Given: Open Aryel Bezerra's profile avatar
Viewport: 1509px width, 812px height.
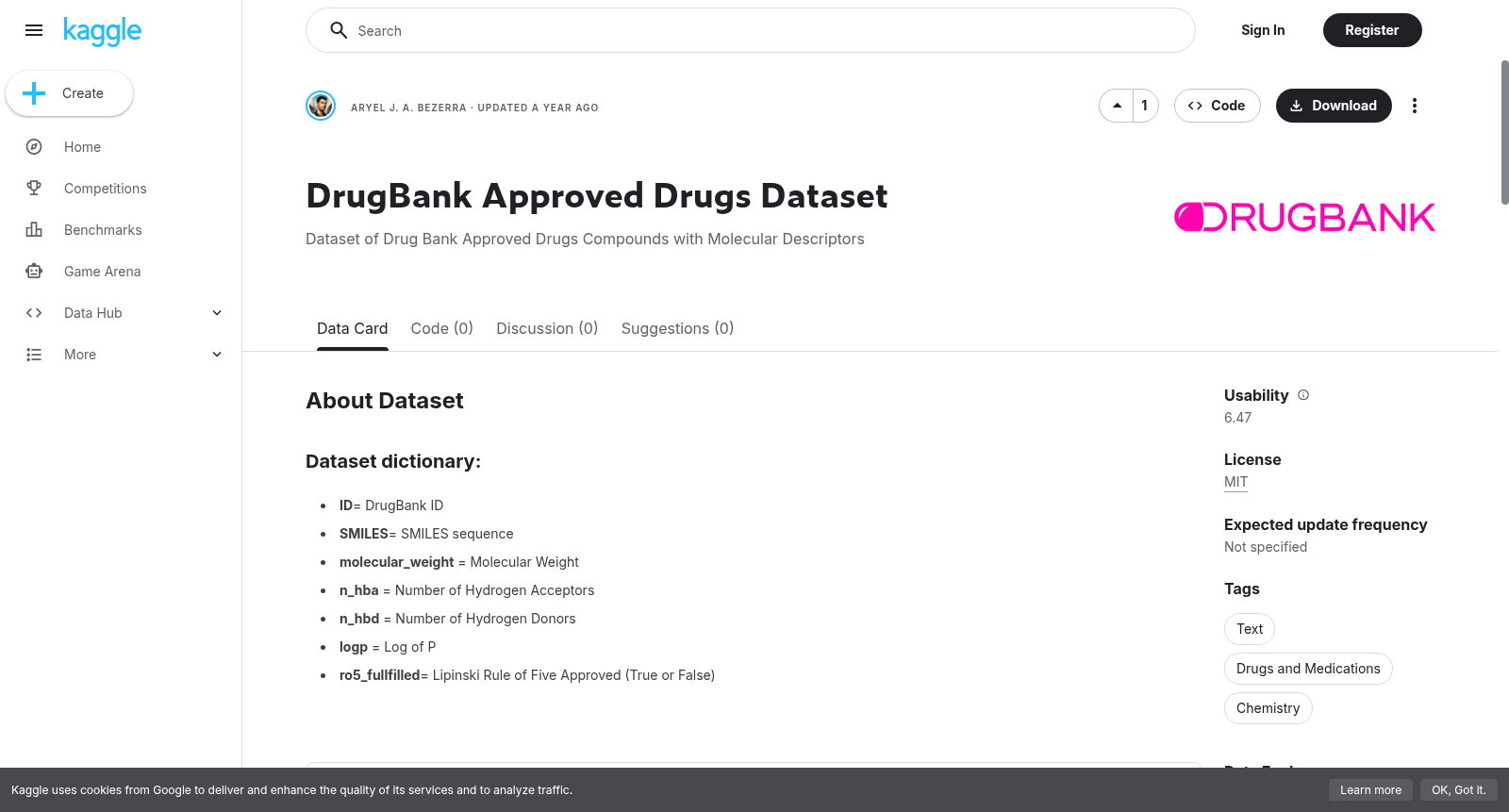Looking at the screenshot, I should (x=321, y=106).
